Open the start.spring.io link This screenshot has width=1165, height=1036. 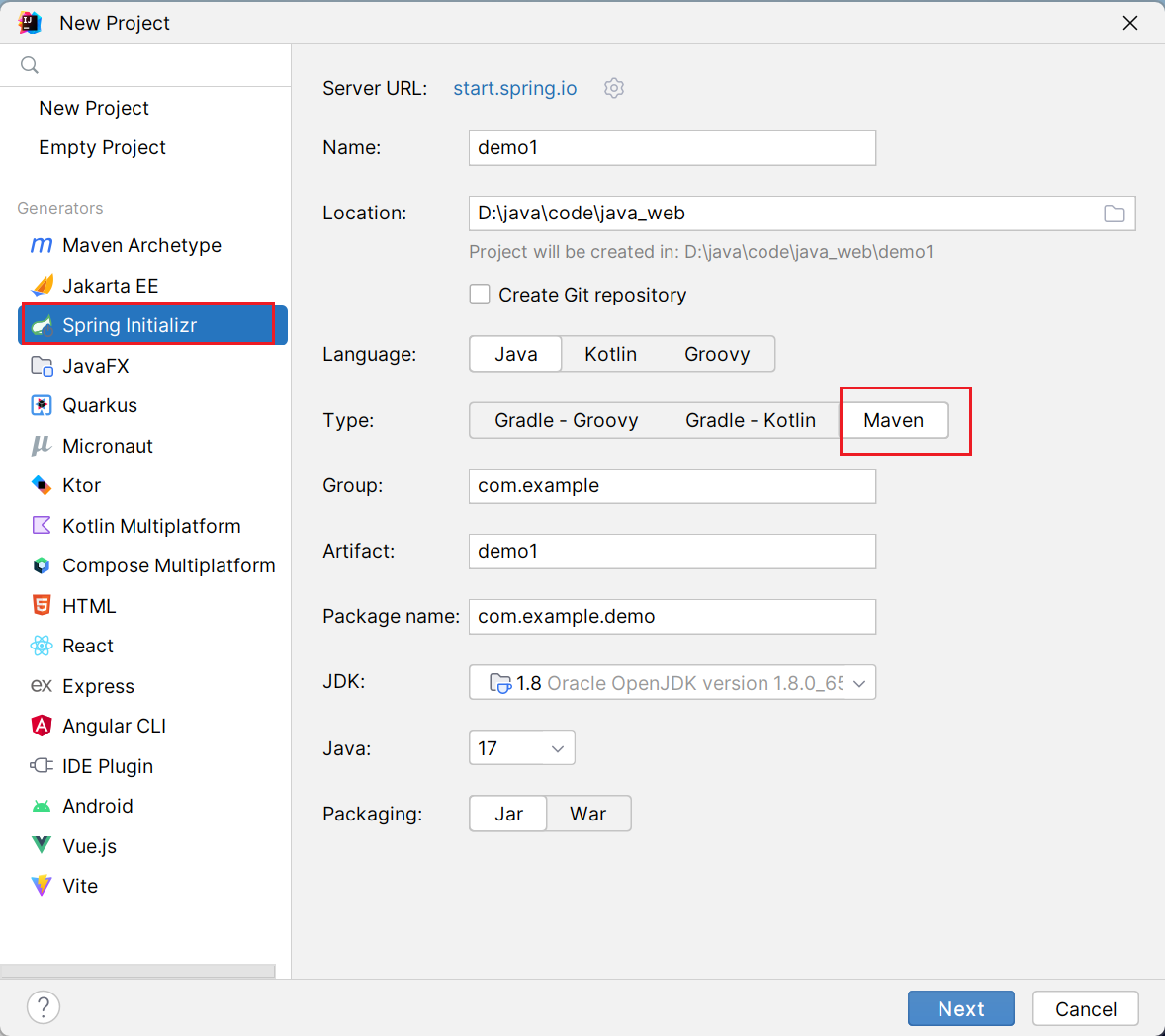(515, 88)
